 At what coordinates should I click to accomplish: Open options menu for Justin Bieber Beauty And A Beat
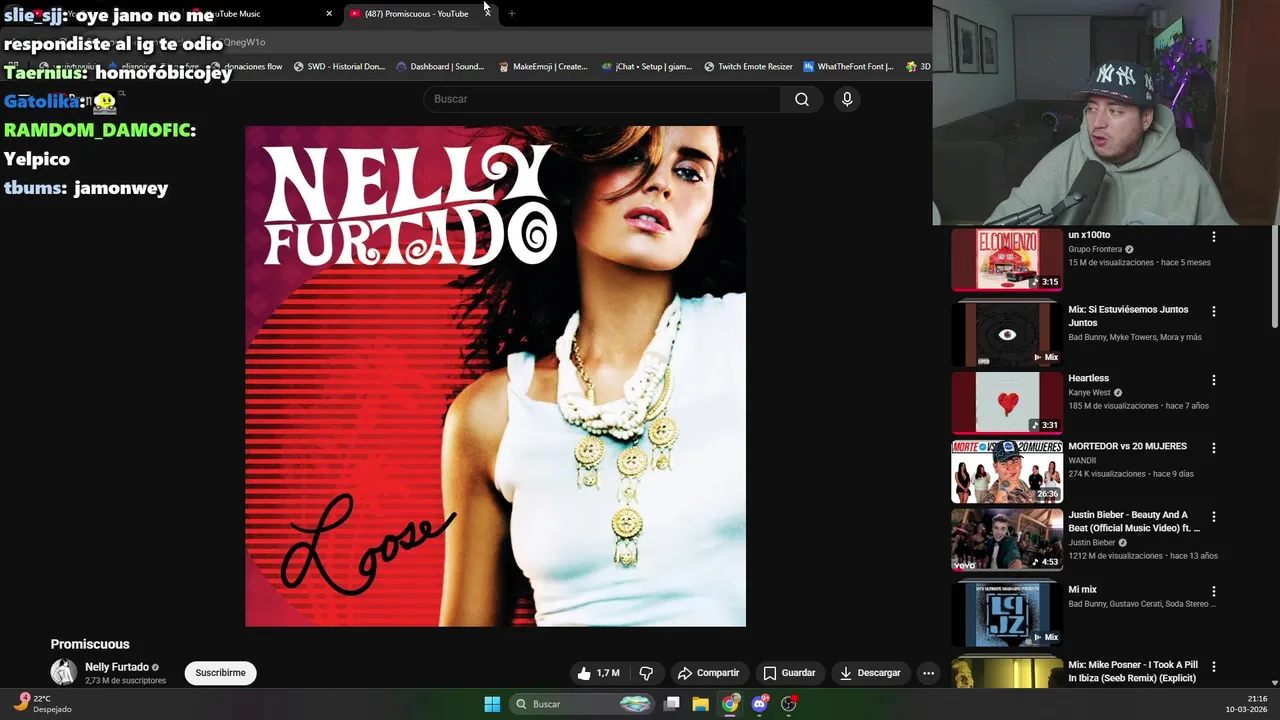(1214, 517)
